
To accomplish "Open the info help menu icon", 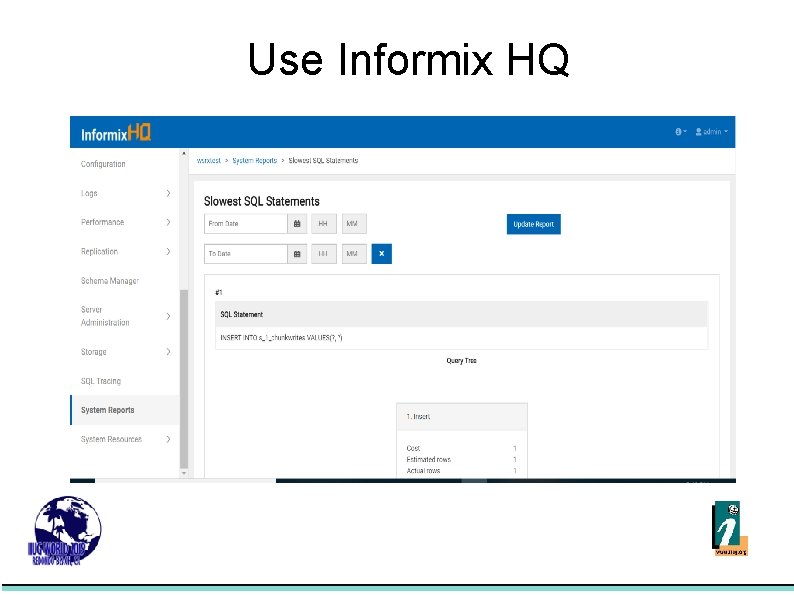I will [680, 132].
